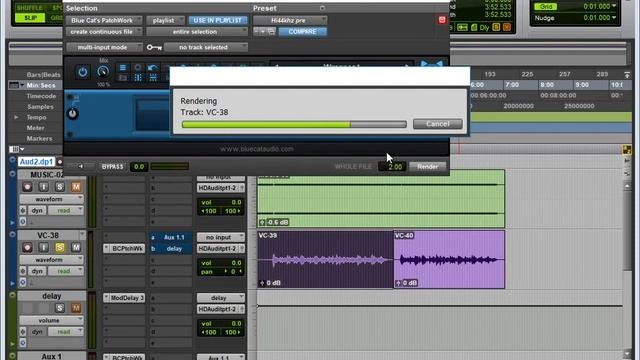
Task: Open delay track volume view selector
Action: [x=51, y=320]
